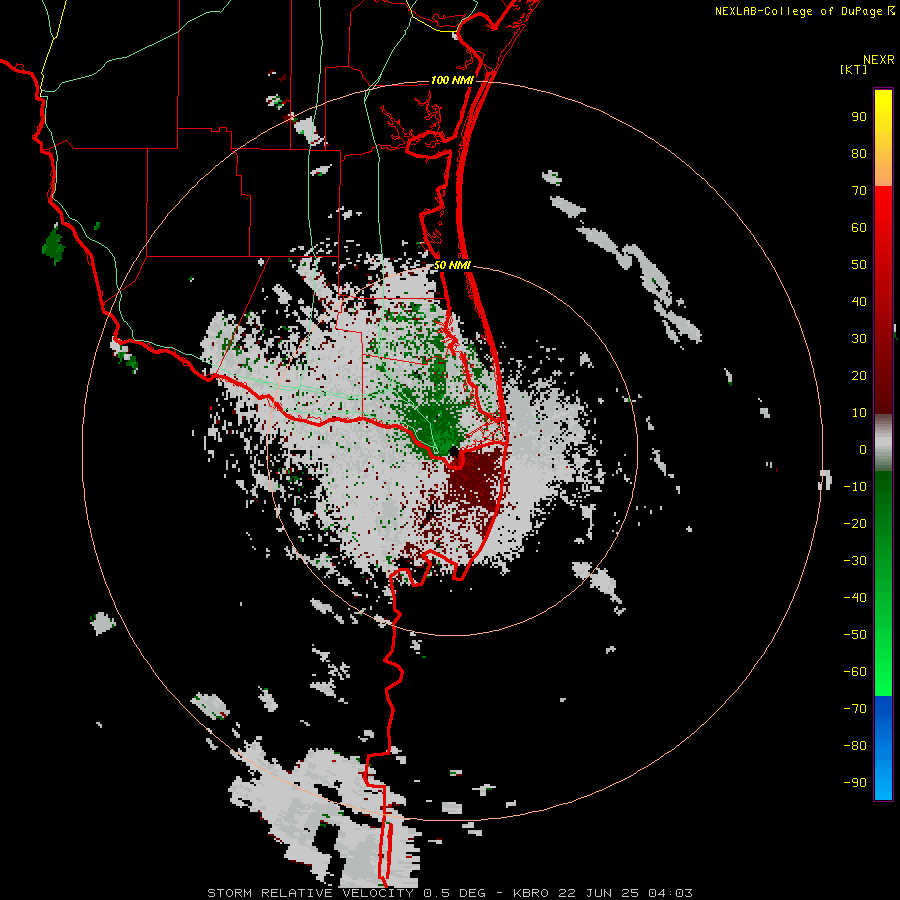Click the -50 value on velocity scale

pos(855,635)
